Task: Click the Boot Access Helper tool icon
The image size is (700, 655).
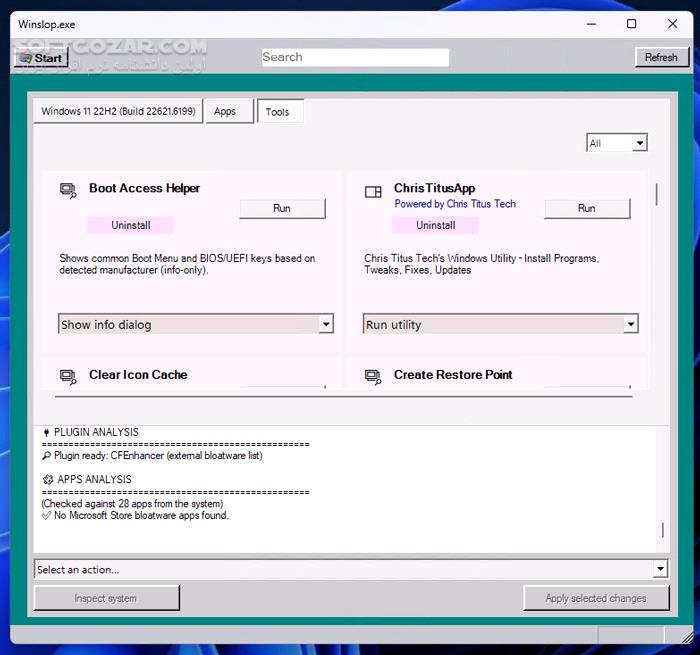Action: [68, 190]
